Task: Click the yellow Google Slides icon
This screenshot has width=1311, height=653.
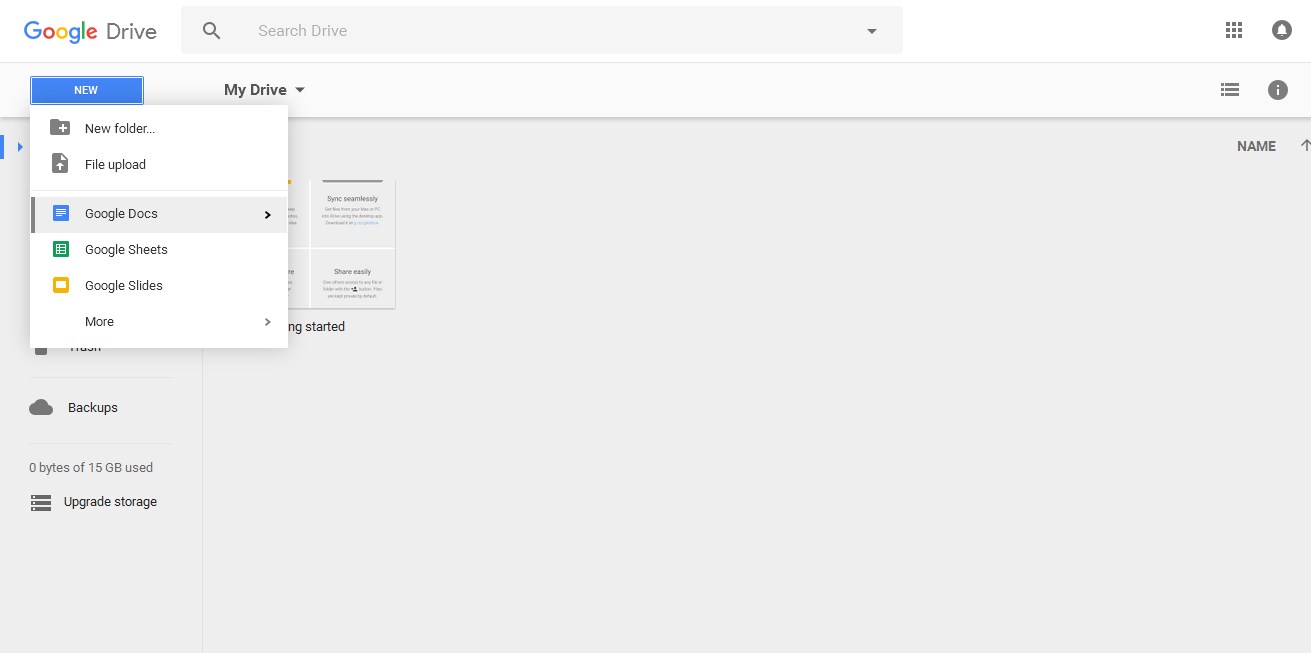Action: pos(61,285)
